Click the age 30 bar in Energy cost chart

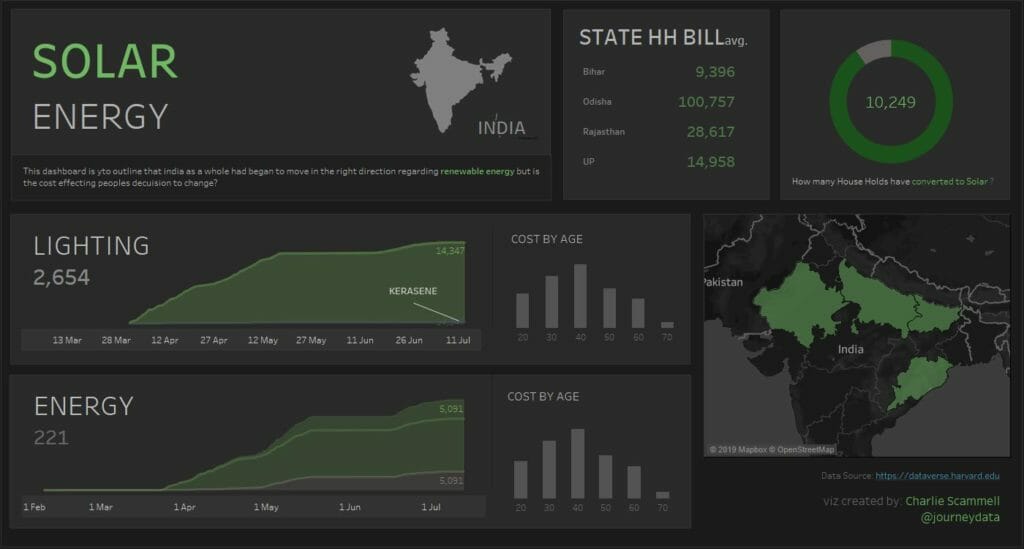click(x=549, y=470)
